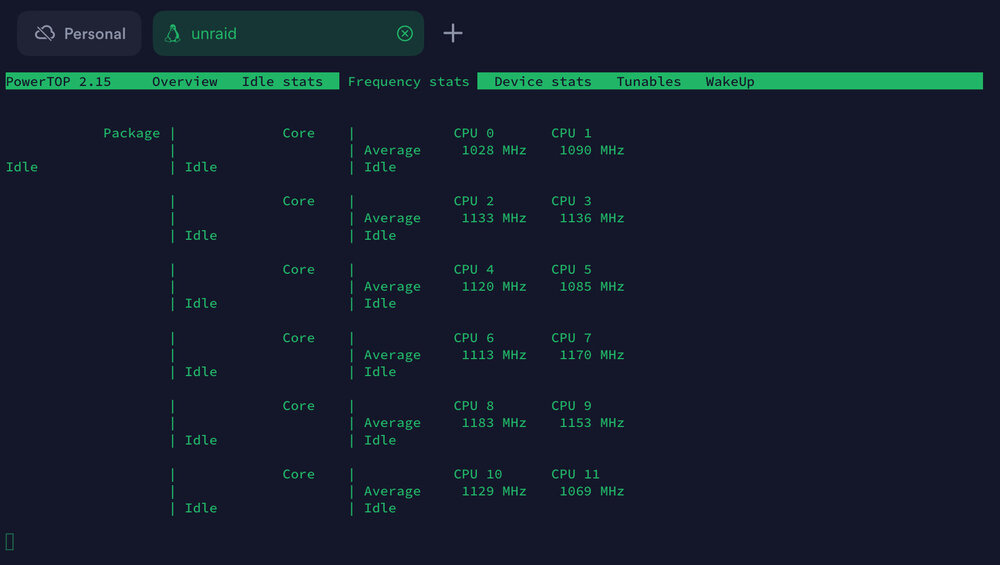Click the PowerTOP 2.15 title text

pos(58,82)
